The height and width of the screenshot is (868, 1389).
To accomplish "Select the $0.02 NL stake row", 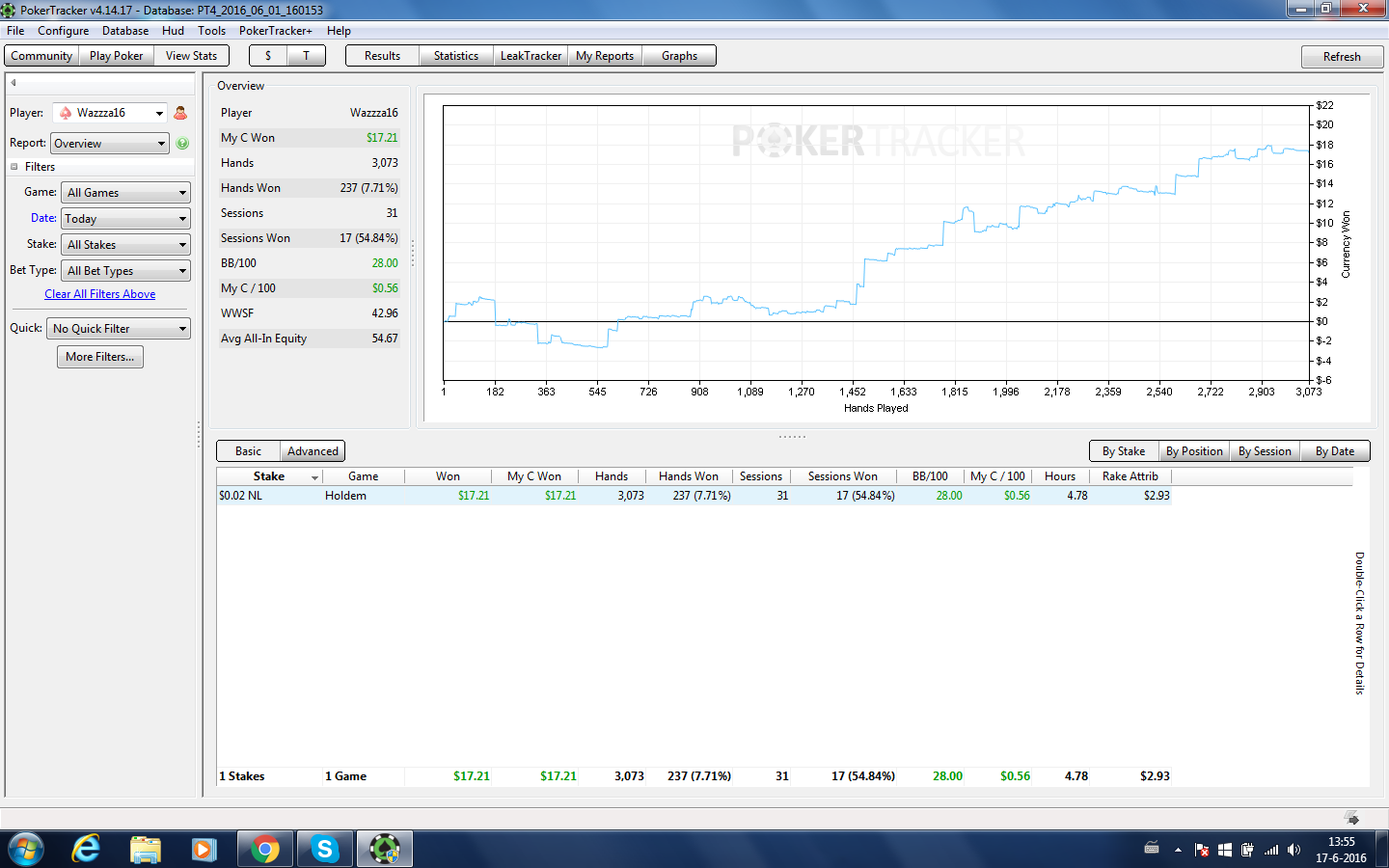I will 694,496.
